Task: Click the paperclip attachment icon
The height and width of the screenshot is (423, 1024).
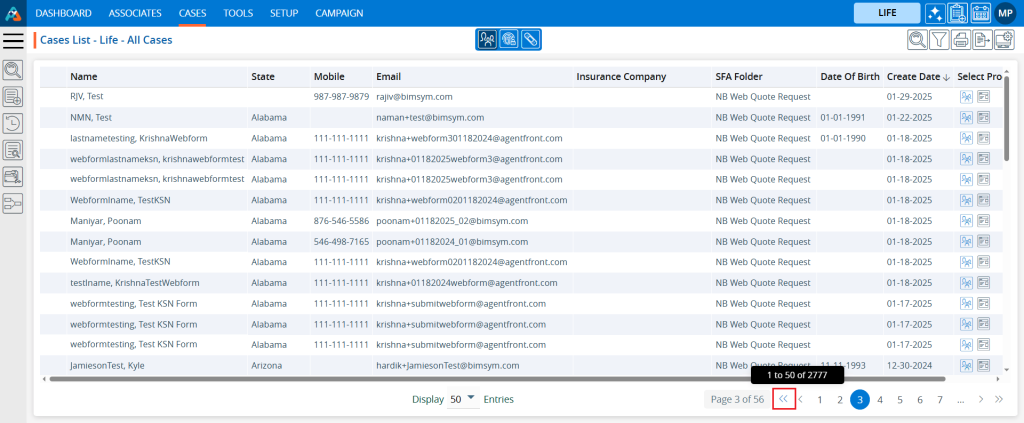Action: point(530,40)
